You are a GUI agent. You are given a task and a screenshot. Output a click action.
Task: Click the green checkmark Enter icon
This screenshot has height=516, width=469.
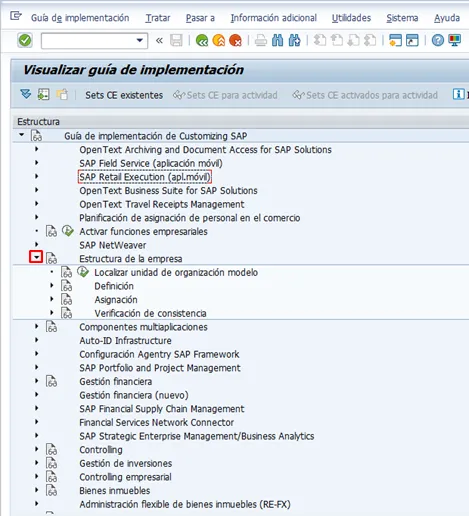coord(25,41)
